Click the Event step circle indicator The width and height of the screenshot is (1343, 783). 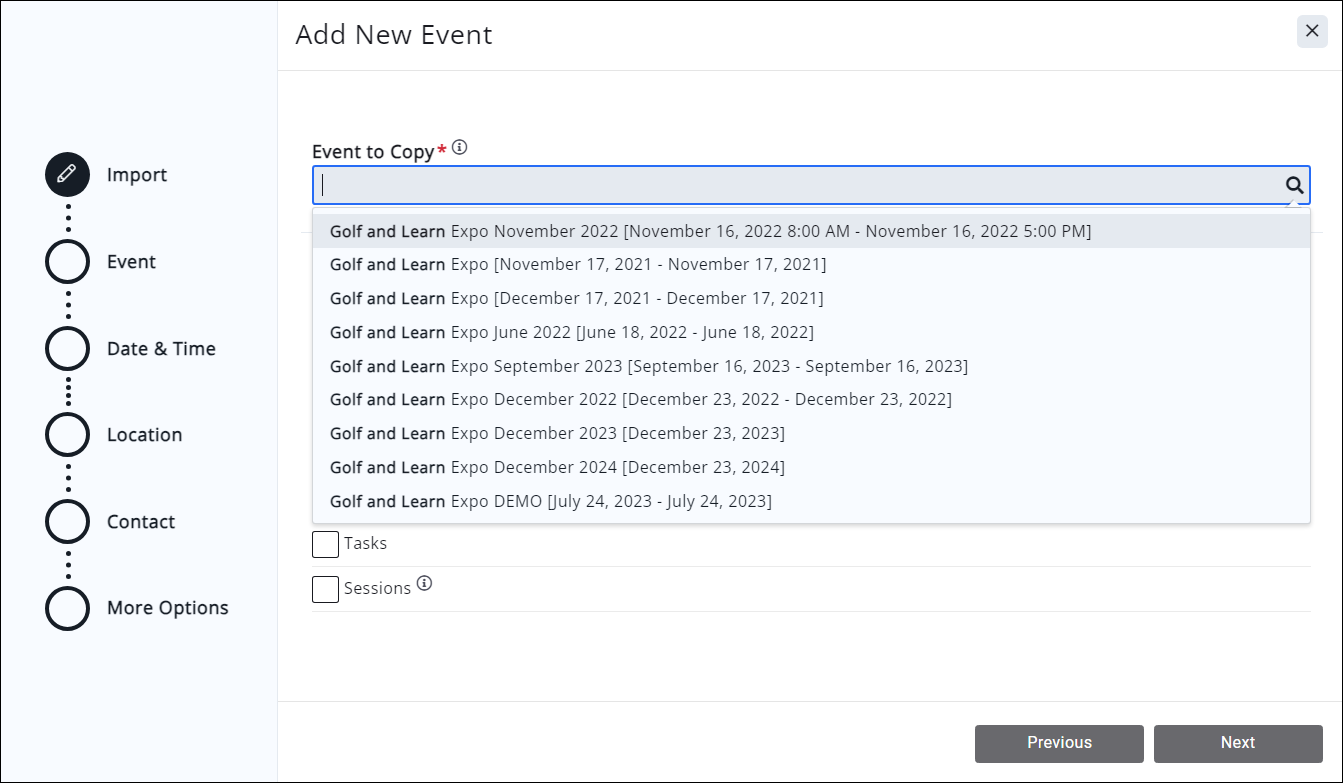tap(66, 261)
